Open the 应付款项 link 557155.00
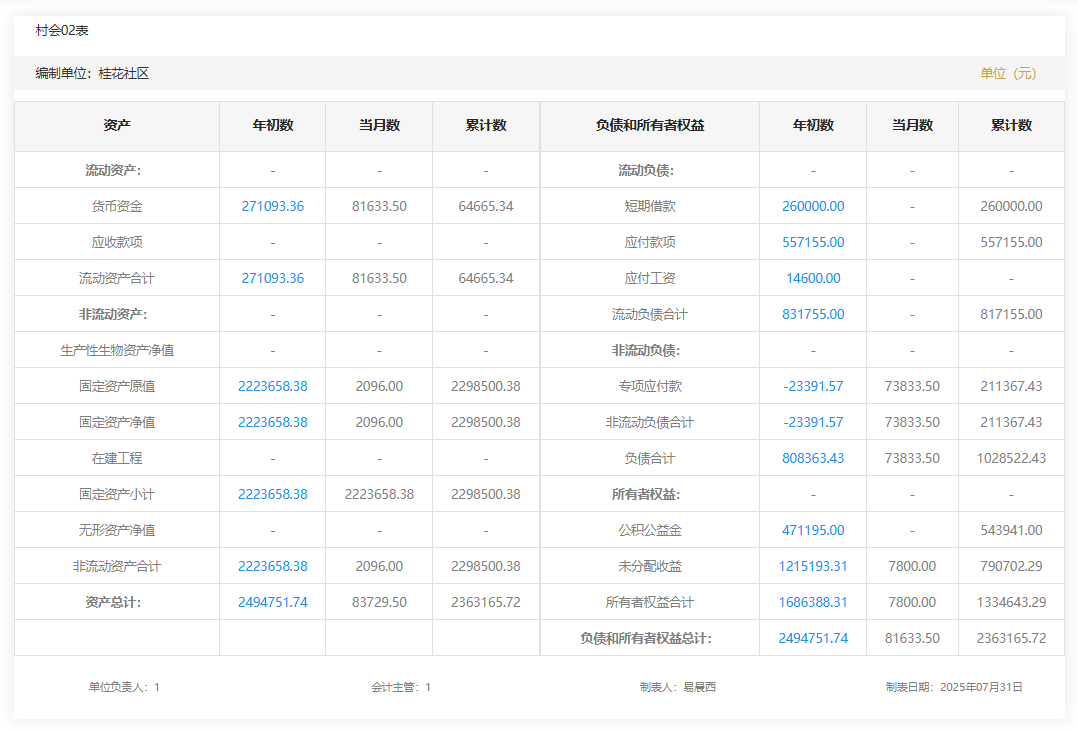Screen dimensions: 1078x731 pyautogui.click(x=812, y=242)
